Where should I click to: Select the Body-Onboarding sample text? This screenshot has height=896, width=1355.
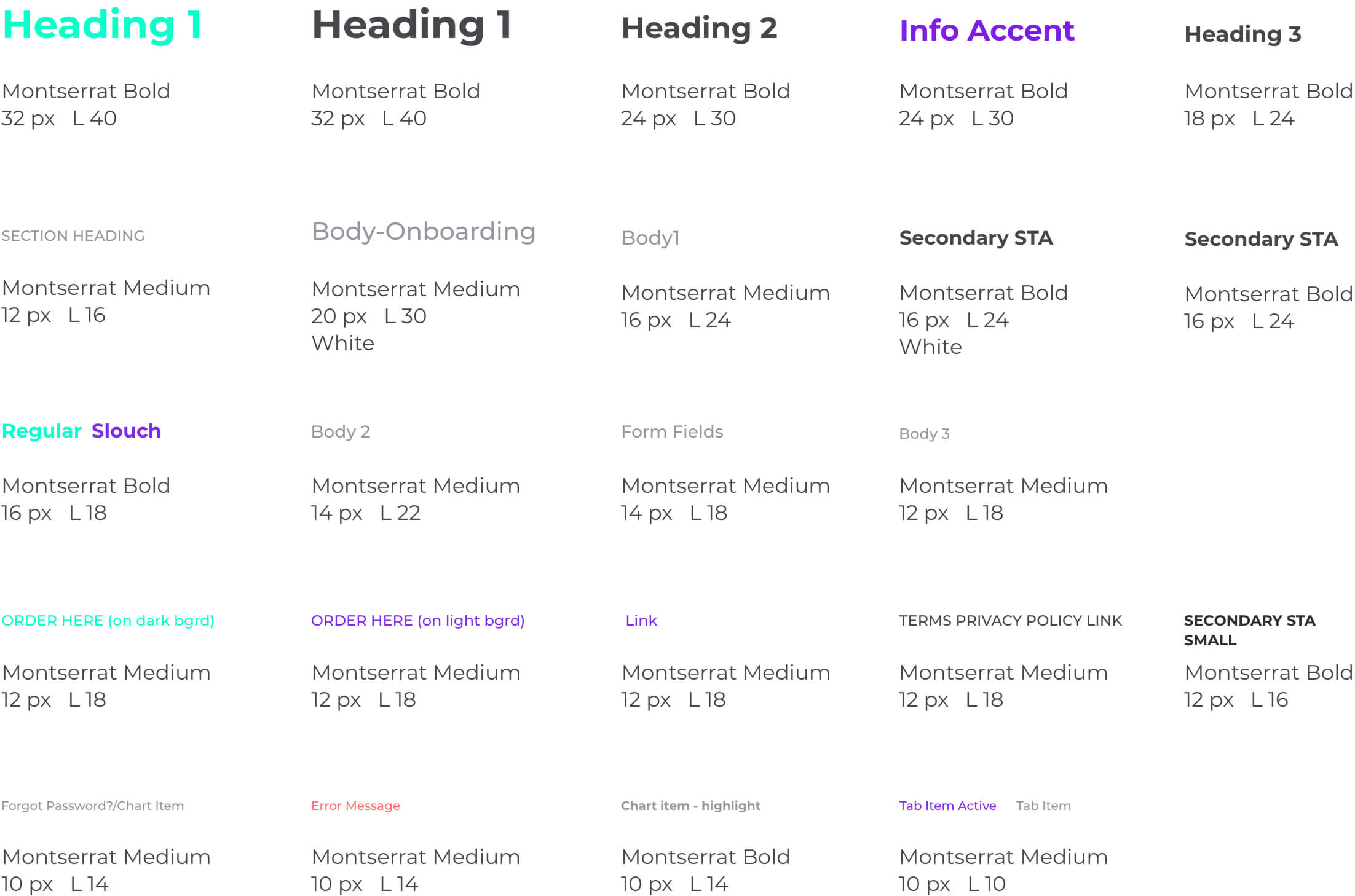(x=424, y=232)
